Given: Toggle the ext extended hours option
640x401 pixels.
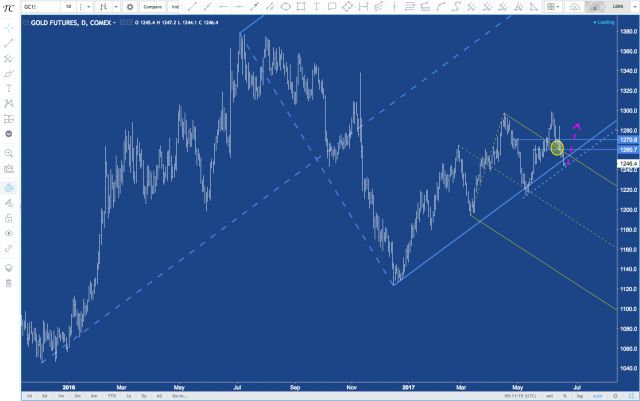Looking at the screenshot, I should [549, 396].
